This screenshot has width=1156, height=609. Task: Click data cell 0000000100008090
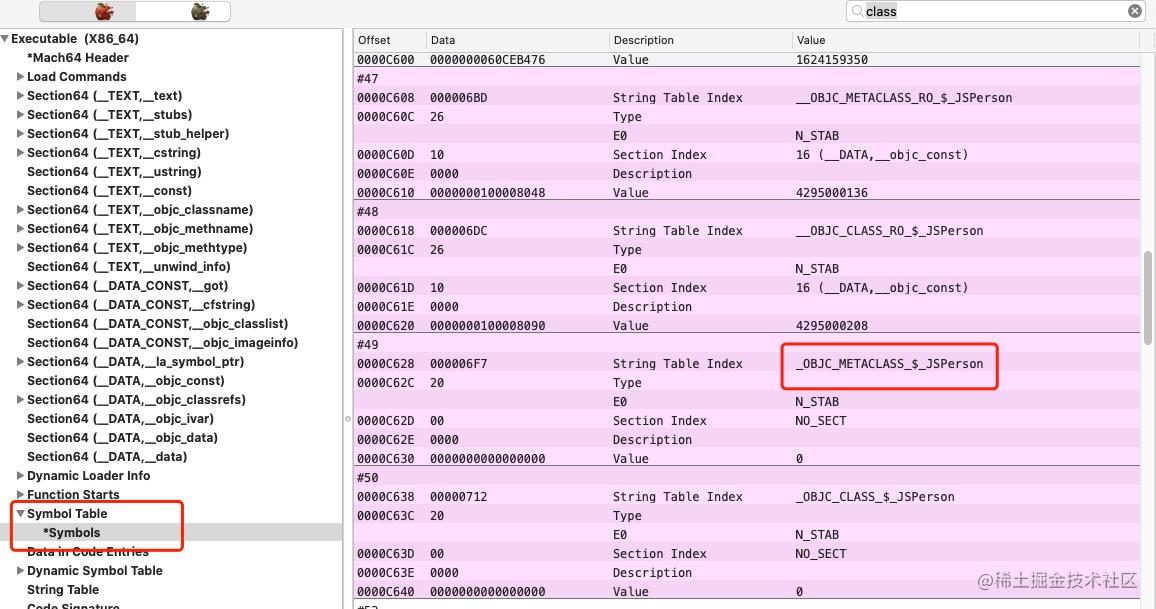click(487, 326)
